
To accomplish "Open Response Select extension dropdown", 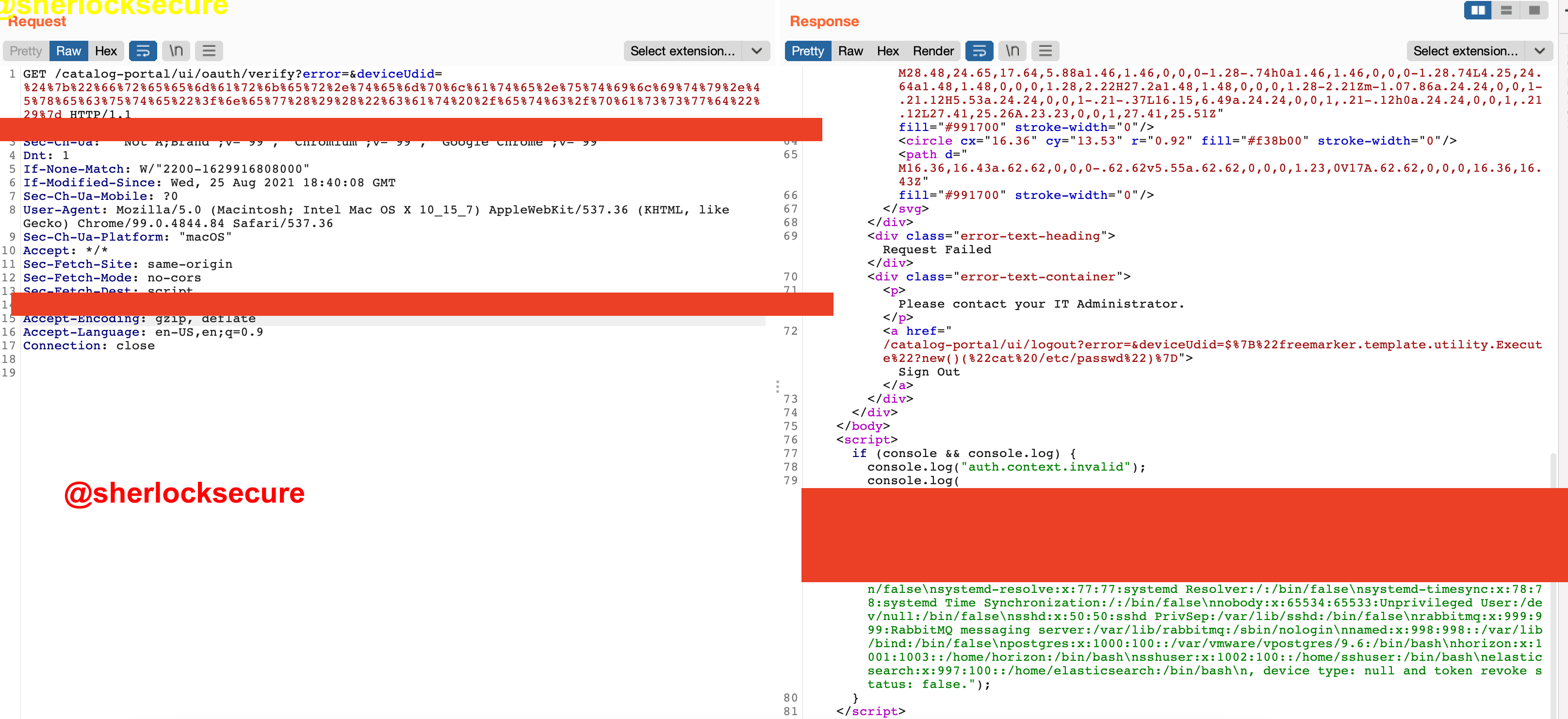I will 1465,51.
